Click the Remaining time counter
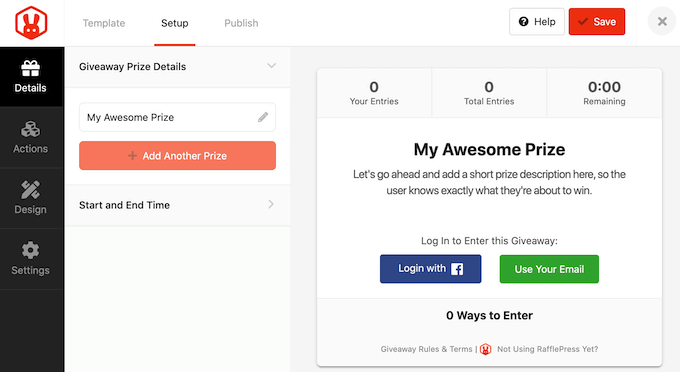The height and width of the screenshot is (372, 680). tap(605, 93)
